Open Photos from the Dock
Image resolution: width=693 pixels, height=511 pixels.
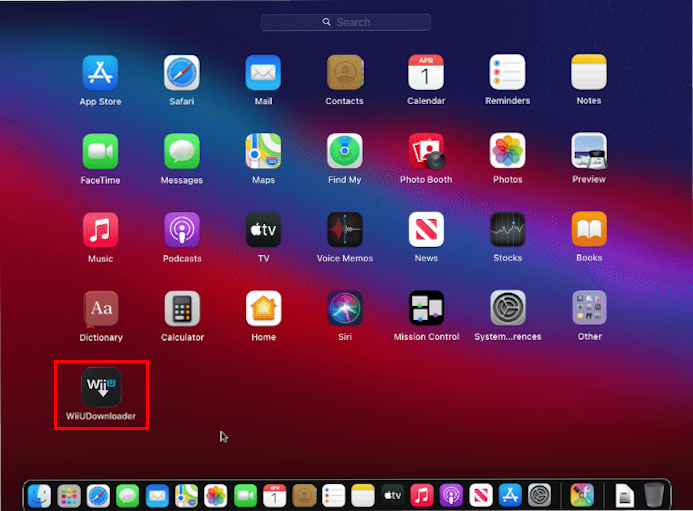pyautogui.click(x=215, y=496)
